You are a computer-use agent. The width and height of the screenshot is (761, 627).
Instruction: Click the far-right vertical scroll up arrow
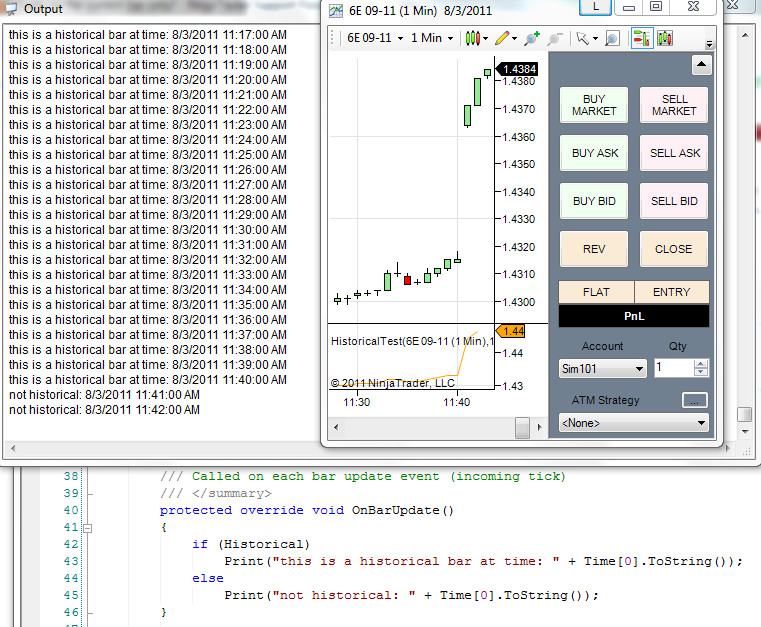click(745, 35)
